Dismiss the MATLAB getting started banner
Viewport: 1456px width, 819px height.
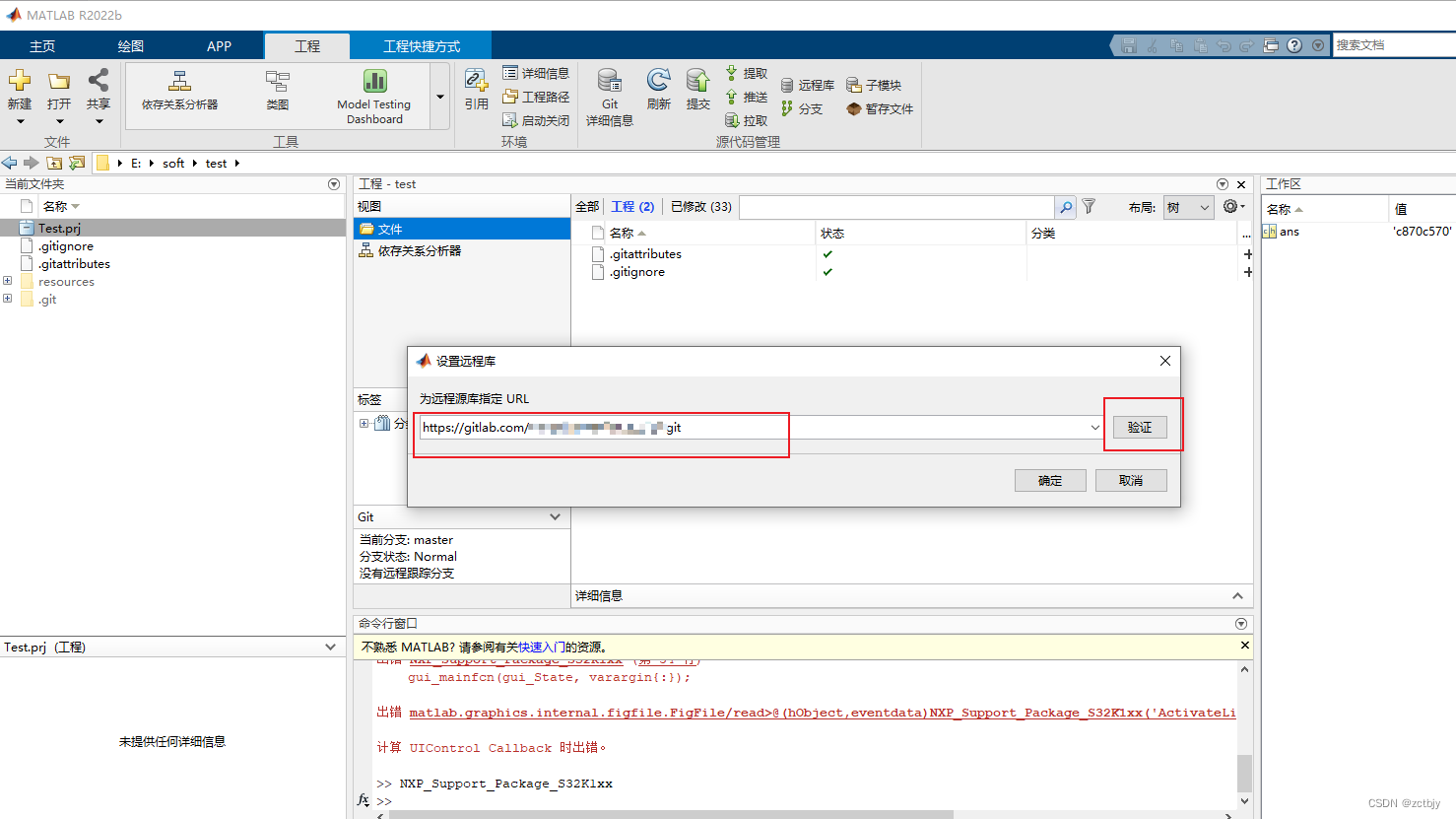pyautogui.click(x=1245, y=646)
